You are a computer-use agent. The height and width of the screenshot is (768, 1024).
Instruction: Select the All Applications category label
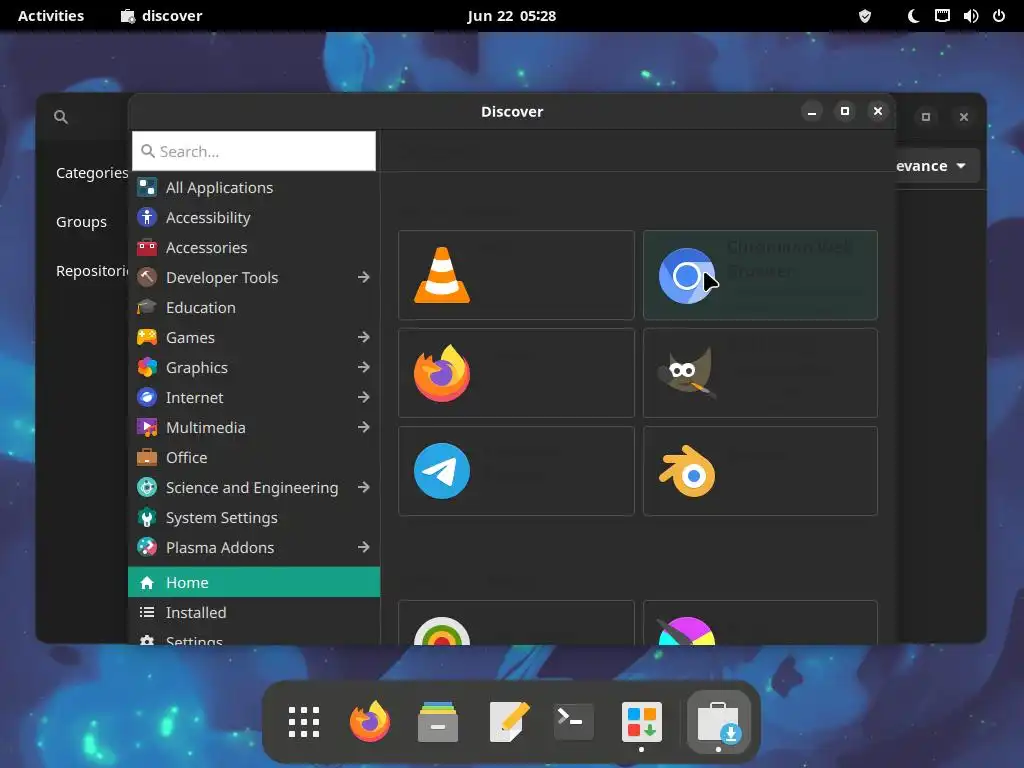click(219, 187)
